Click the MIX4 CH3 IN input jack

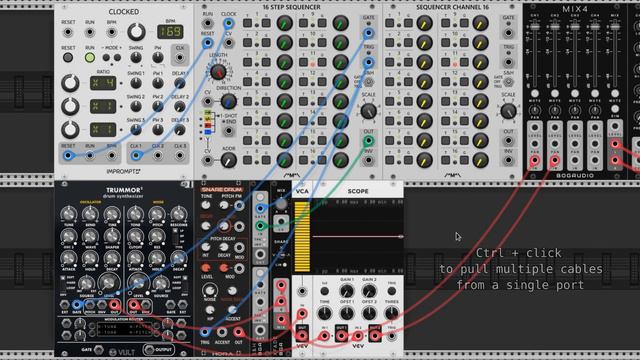[x=575, y=160]
